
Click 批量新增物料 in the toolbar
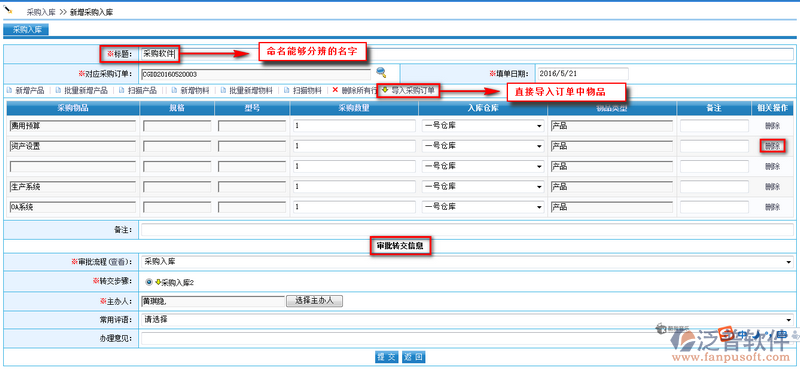pyautogui.click(x=246, y=90)
